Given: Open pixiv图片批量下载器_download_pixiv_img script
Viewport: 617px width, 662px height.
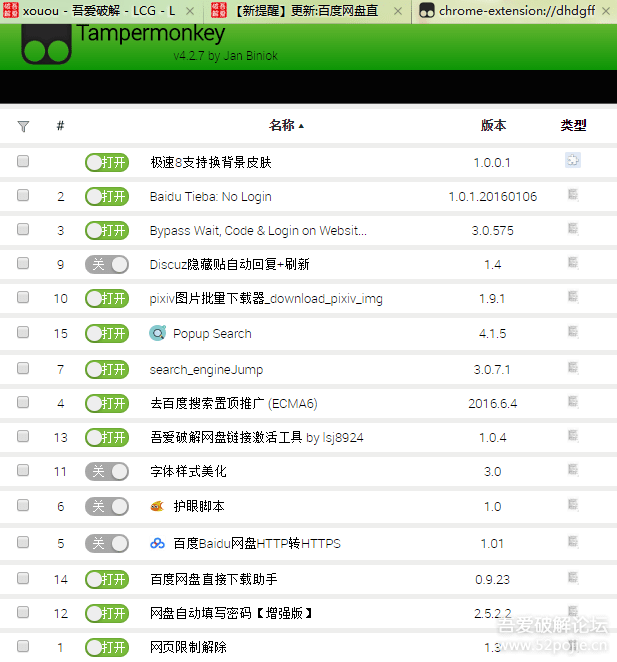Looking at the screenshot, I should coord(266,299).
